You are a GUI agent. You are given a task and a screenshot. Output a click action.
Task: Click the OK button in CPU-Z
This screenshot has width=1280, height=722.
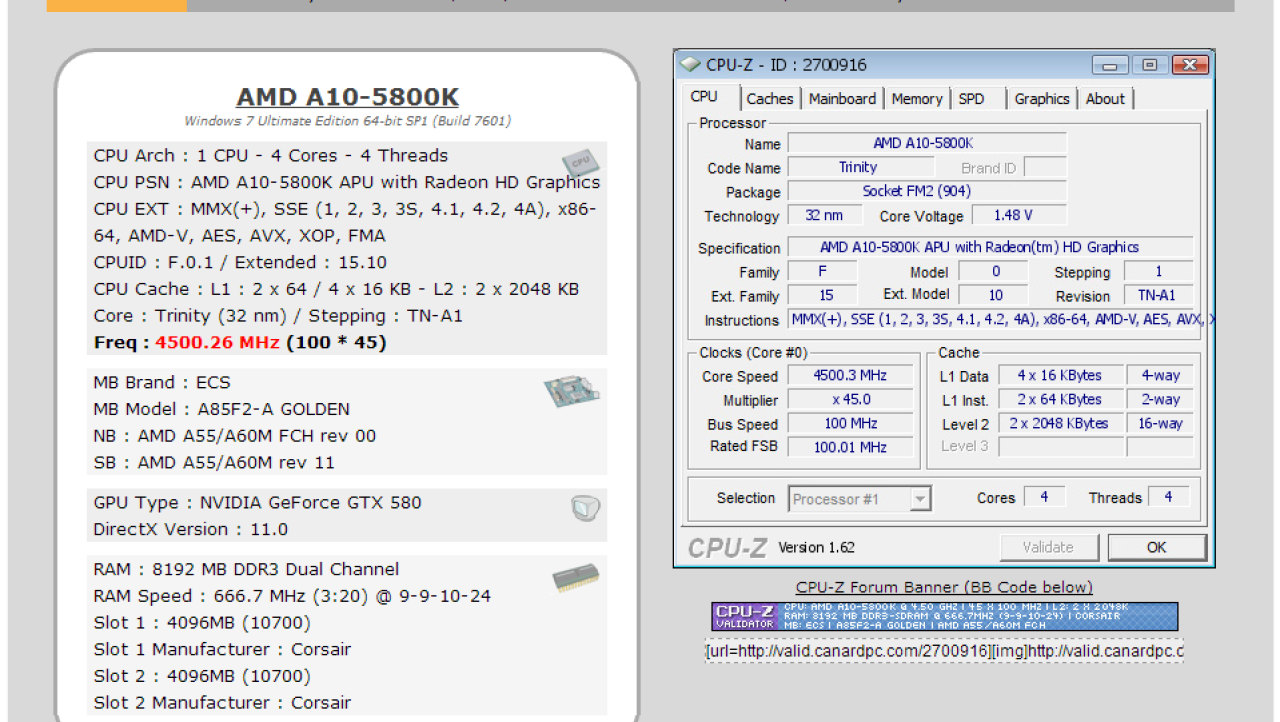click(x=1157, y=547)
